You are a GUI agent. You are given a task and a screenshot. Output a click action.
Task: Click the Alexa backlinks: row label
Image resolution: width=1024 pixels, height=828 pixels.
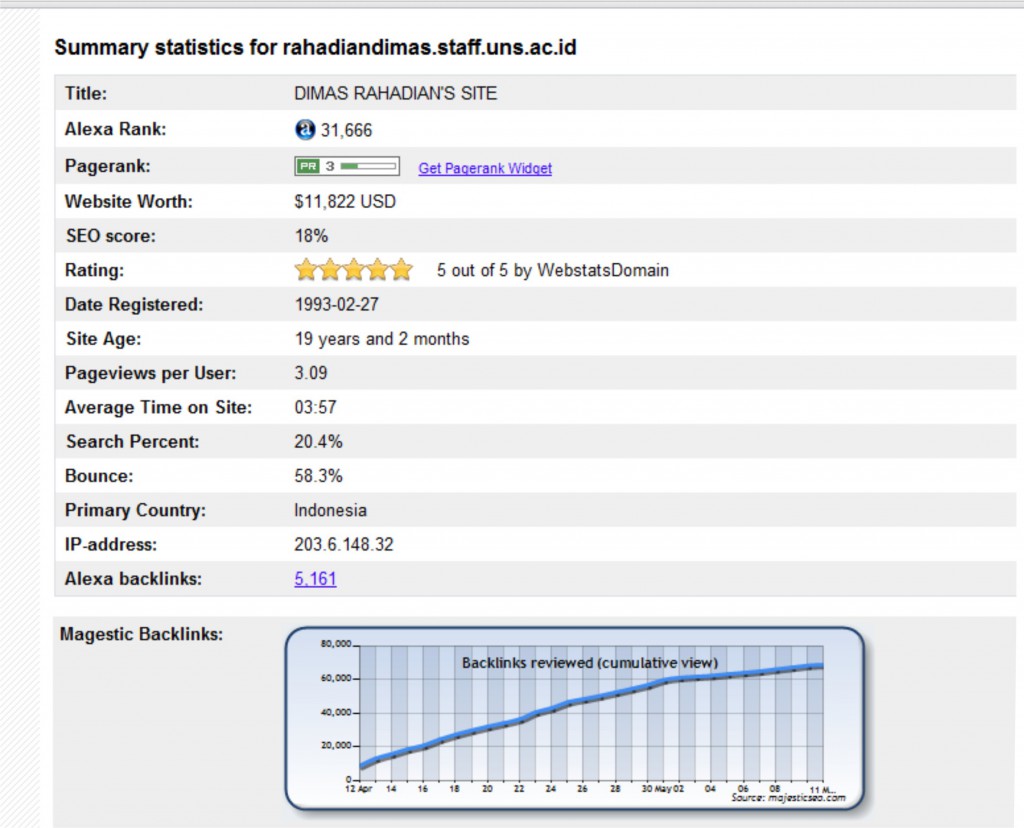pos(133,579)
